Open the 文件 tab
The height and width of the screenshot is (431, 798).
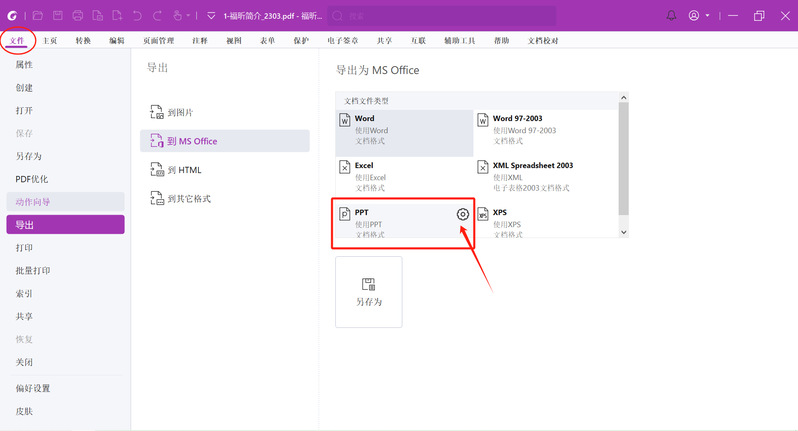[x=17, y=41]
